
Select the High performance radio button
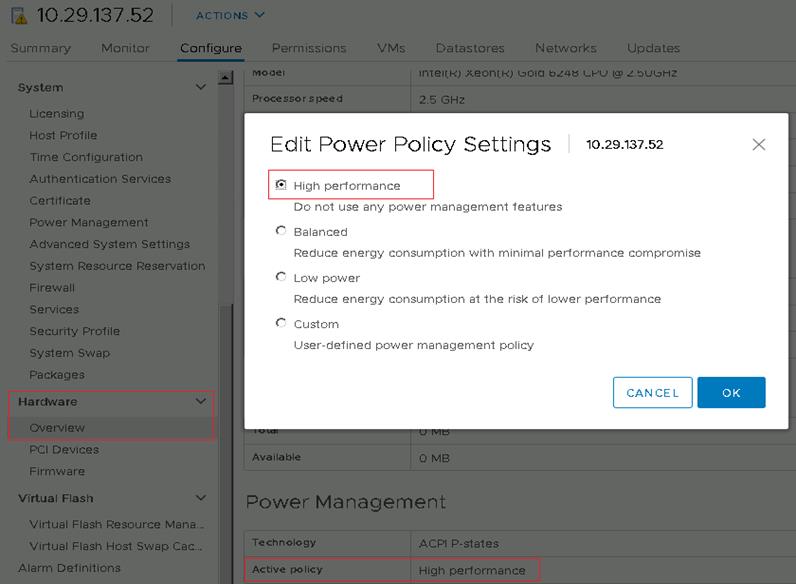click(281, 185)
